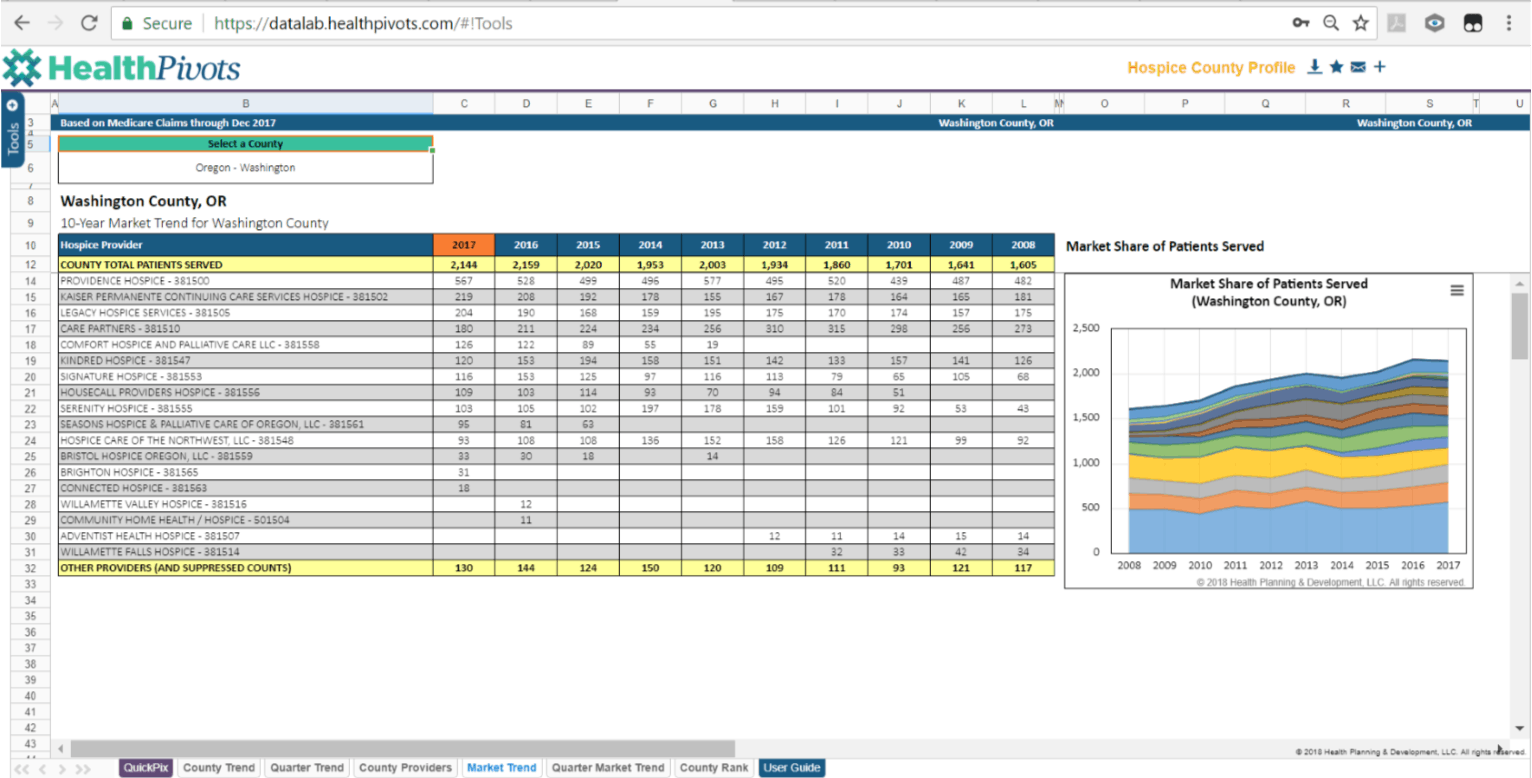1532x778 pixels.
Task: Switch to the Market Trend tab
Action: 502,768
